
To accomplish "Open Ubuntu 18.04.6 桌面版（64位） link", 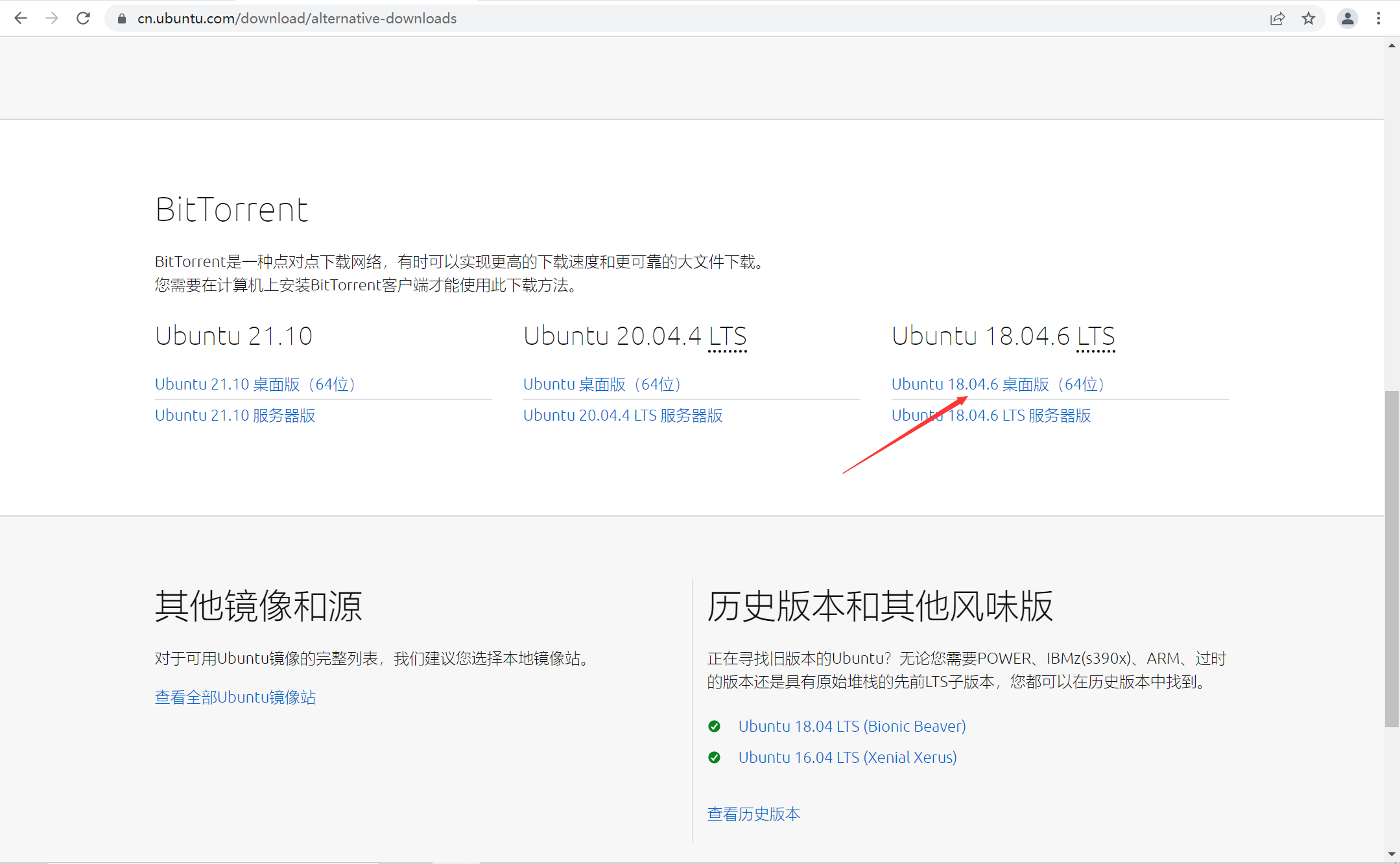I will (998, 384).
